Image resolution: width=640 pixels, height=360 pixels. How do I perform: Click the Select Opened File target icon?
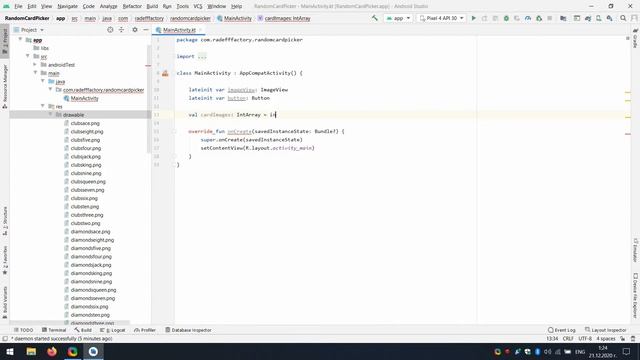[x=110, y=30]
